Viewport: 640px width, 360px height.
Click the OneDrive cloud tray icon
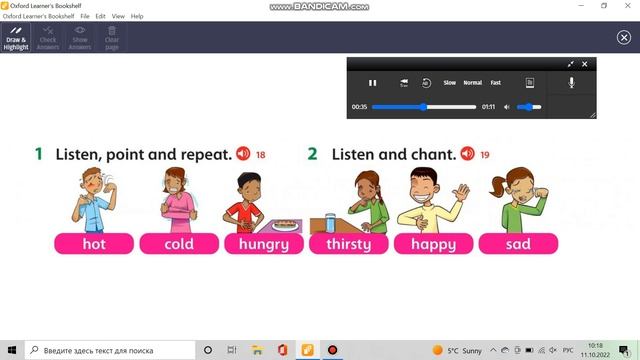[x=505, y=350]
